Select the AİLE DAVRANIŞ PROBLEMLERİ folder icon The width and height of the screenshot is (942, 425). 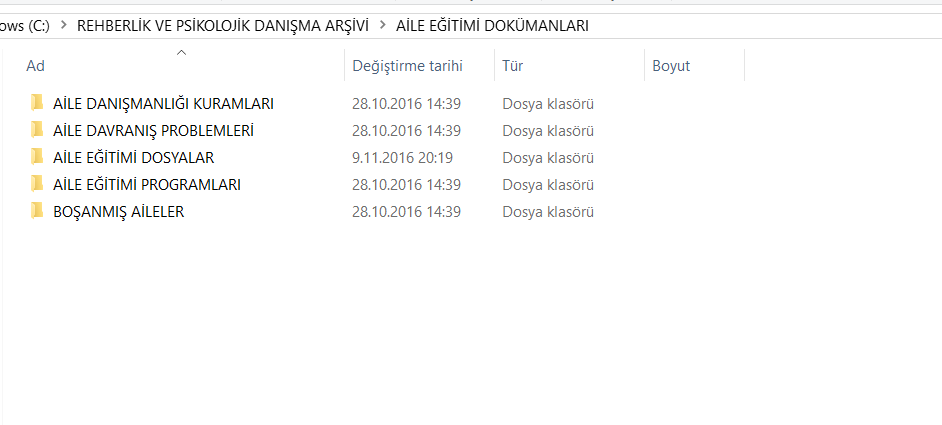(37, 130)
